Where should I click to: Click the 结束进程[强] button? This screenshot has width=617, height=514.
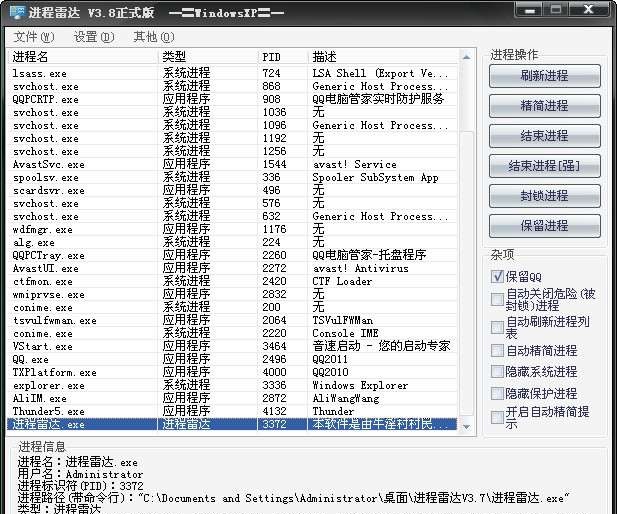pyautogui.click(x=545, y=166)
